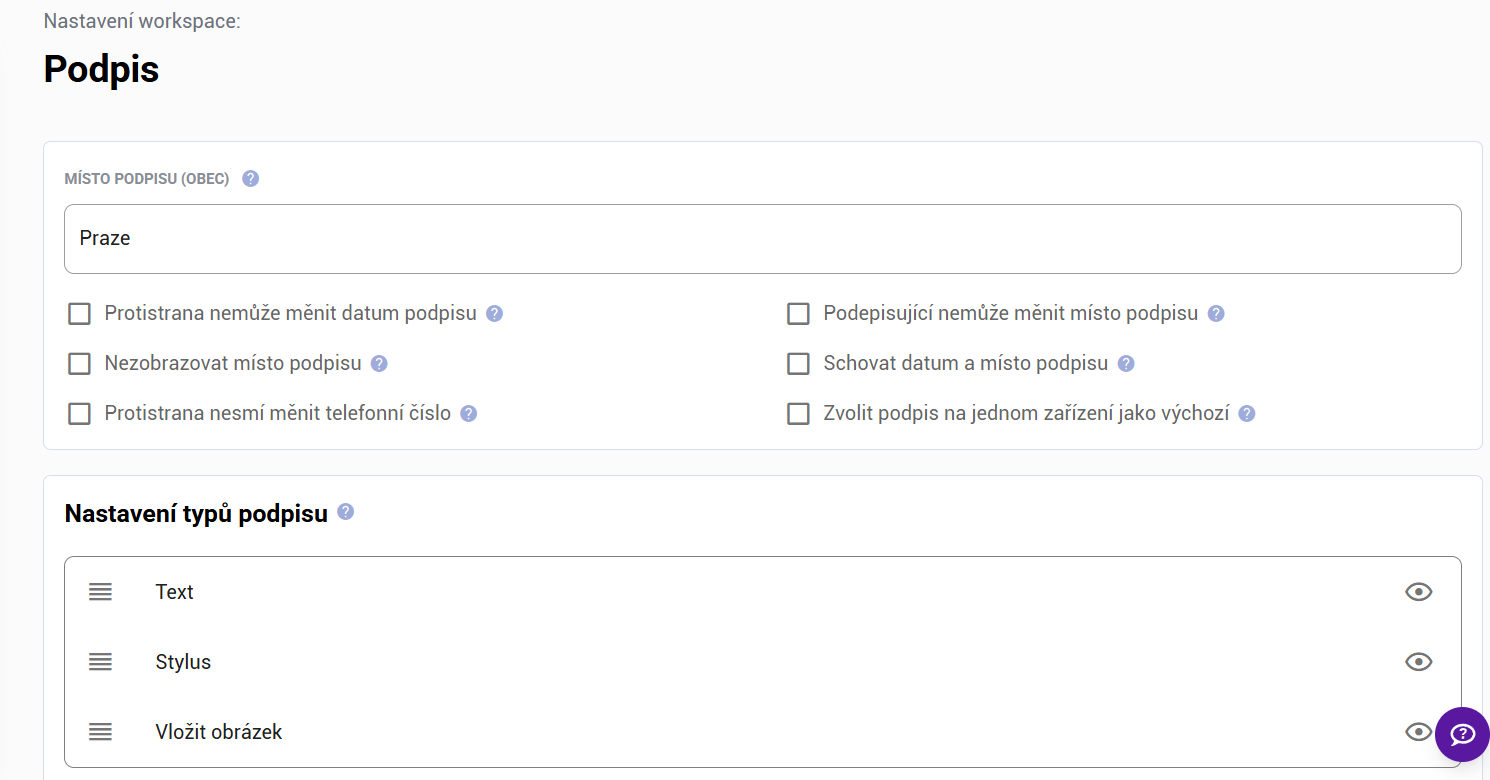Click the Místo podpisu input field containing Praze

pos(762,239)
